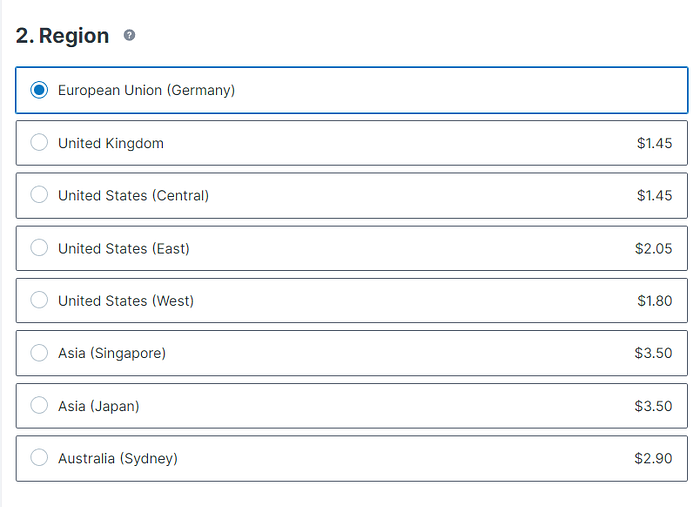Click the Asia (Singapore) label text
The width and height of the screenshot is (700, 507).
point(112,353)
